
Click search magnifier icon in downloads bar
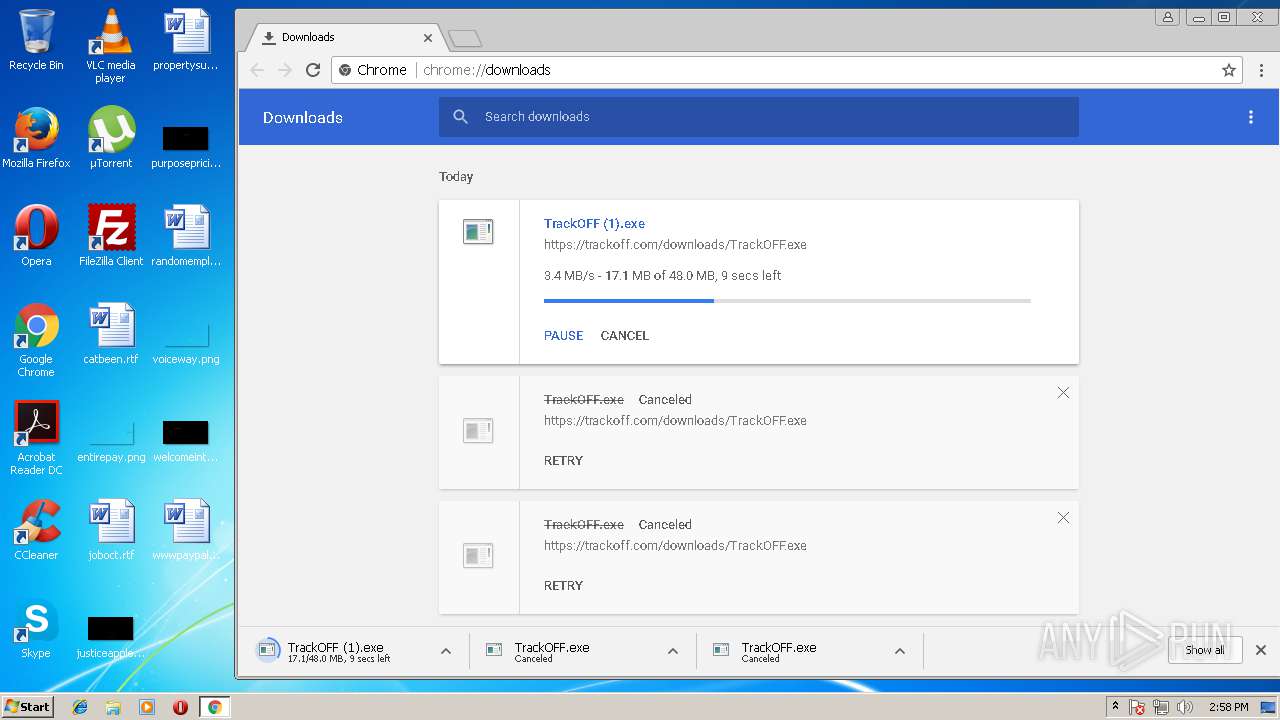click(x=461, y=117)
